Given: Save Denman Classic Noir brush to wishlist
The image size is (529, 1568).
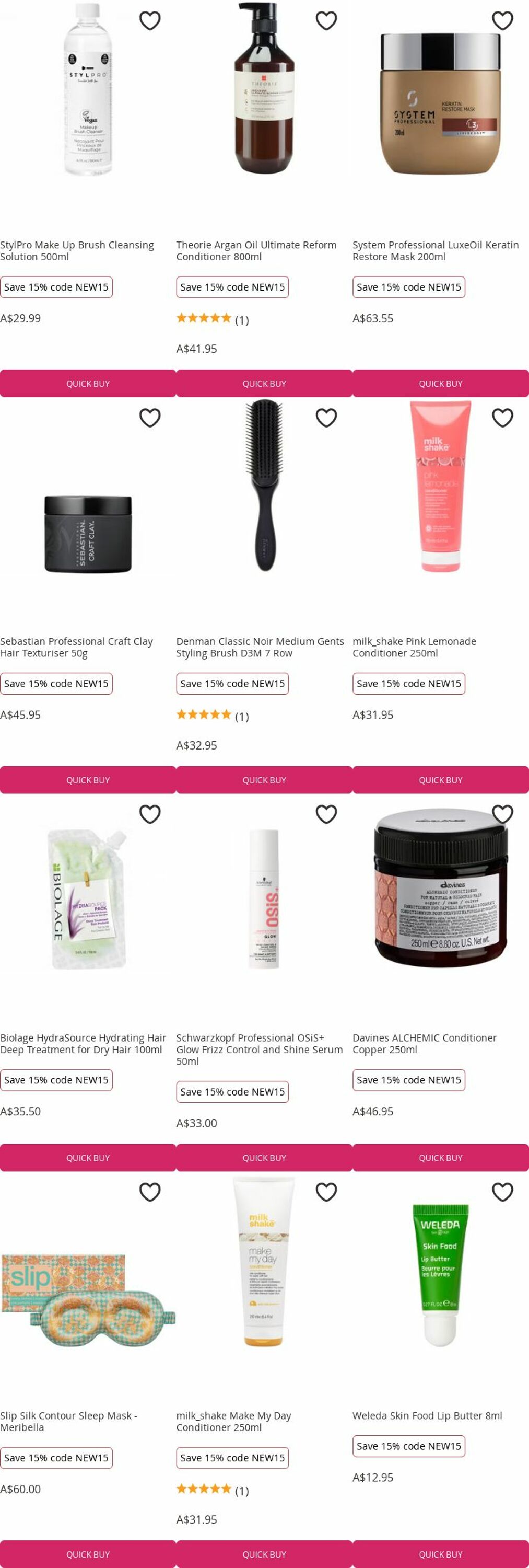Looking at the screenshot, I should (x=326, y=418).
